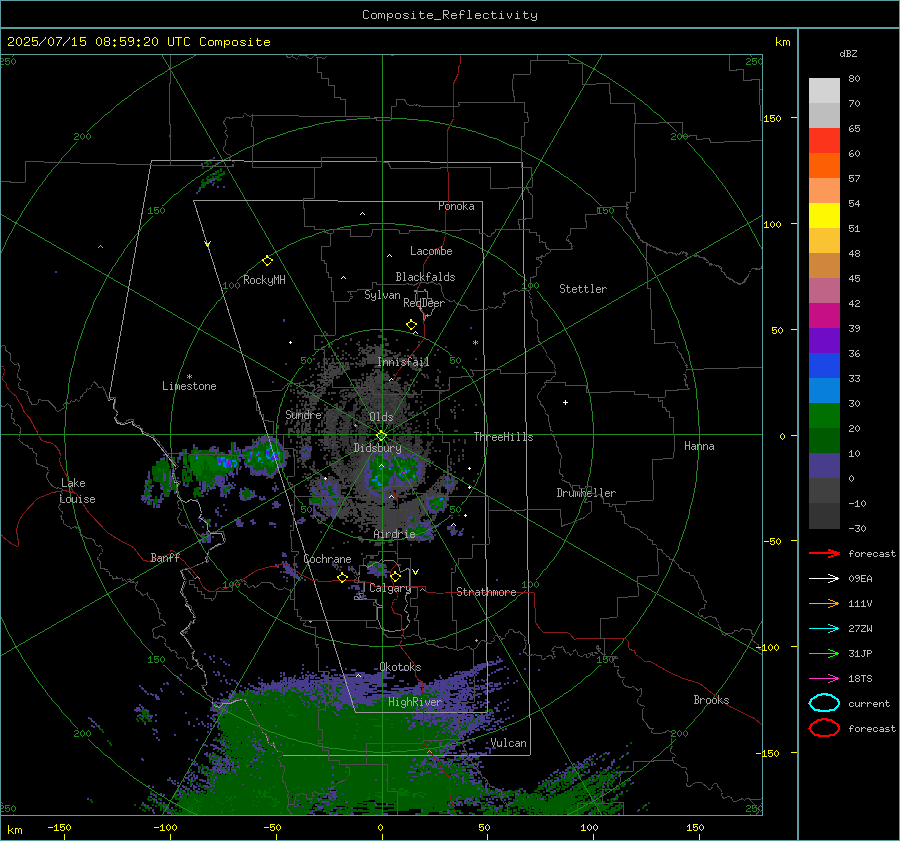
Task: Click the magenta 18TS arrow icon
Action: [x=824, y=679]
